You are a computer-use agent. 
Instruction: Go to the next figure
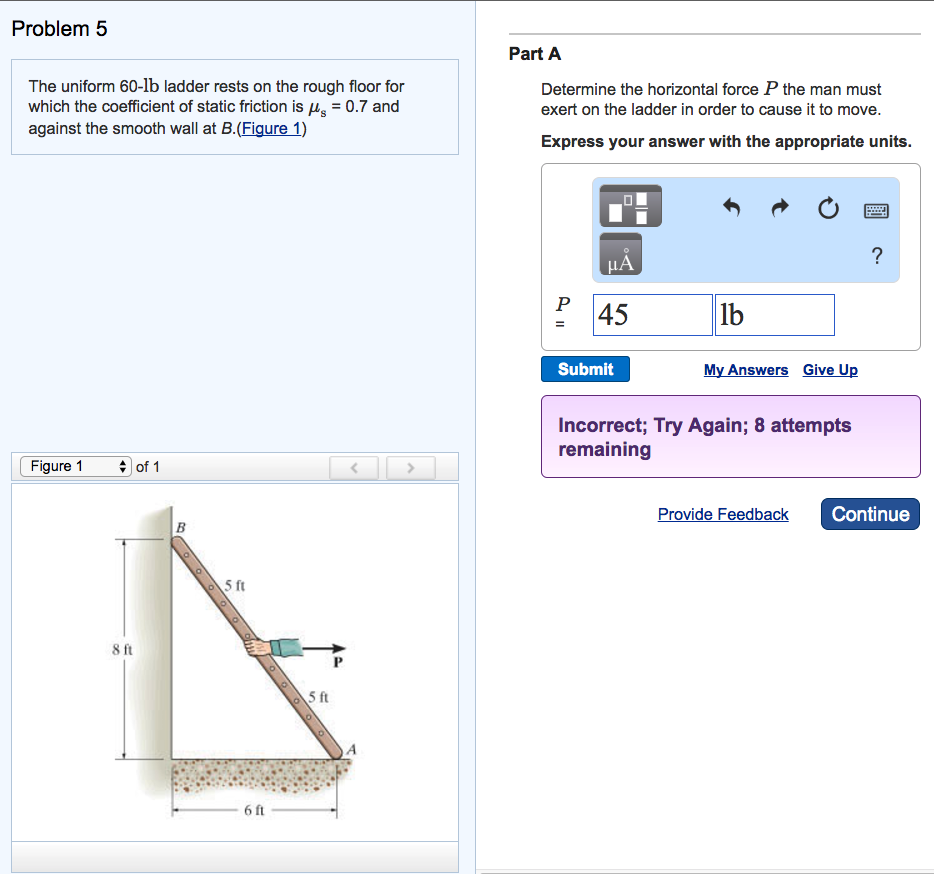pyautogui.click(x=409, y=467)
